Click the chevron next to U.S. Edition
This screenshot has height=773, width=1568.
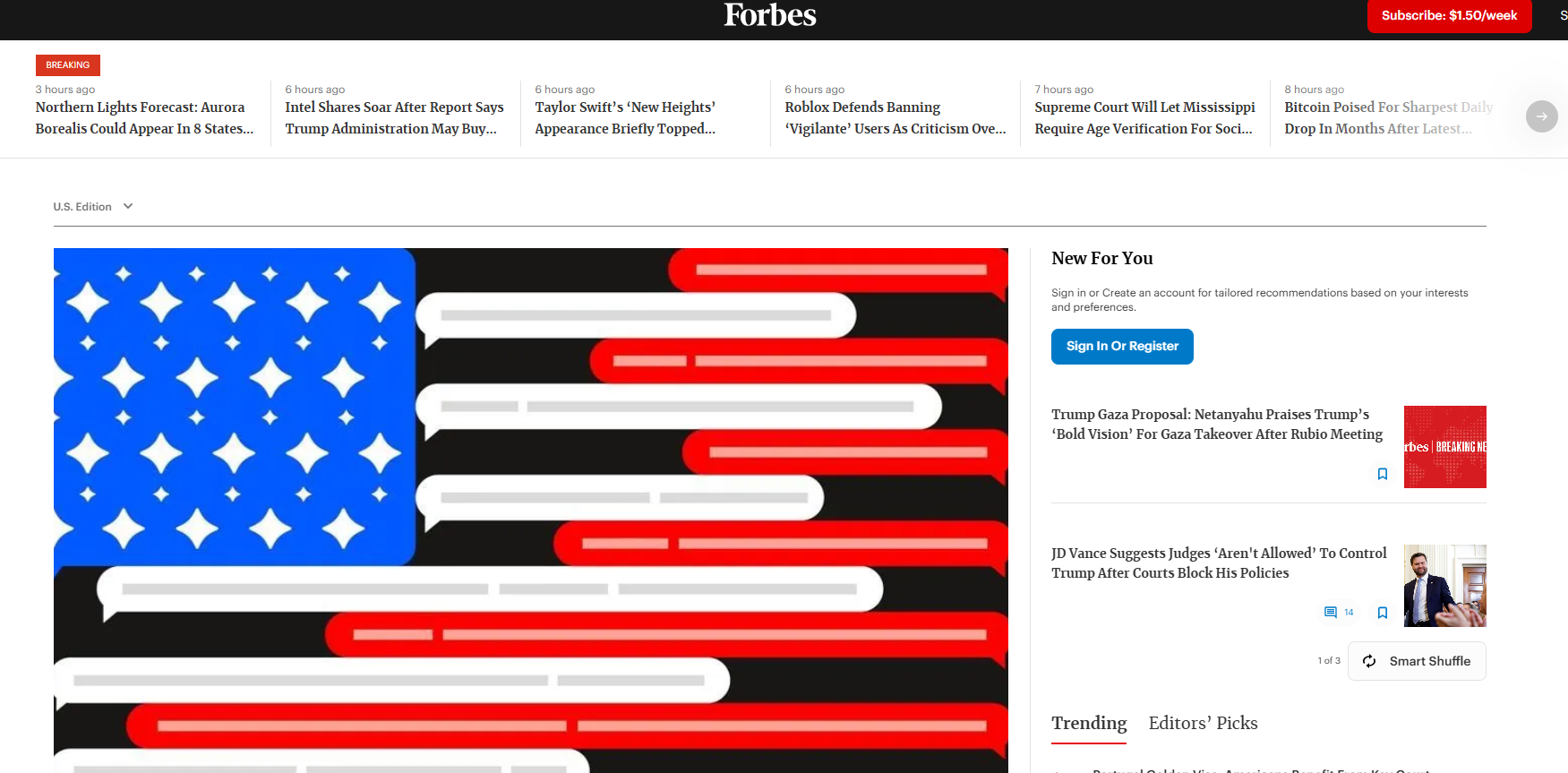tap(128, 206)
